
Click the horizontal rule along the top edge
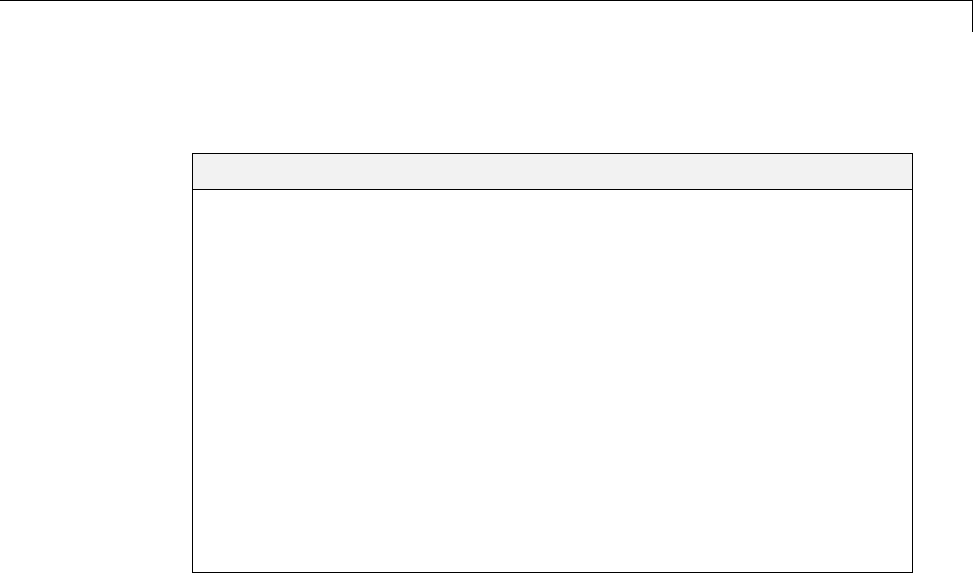tap(485, 1)
